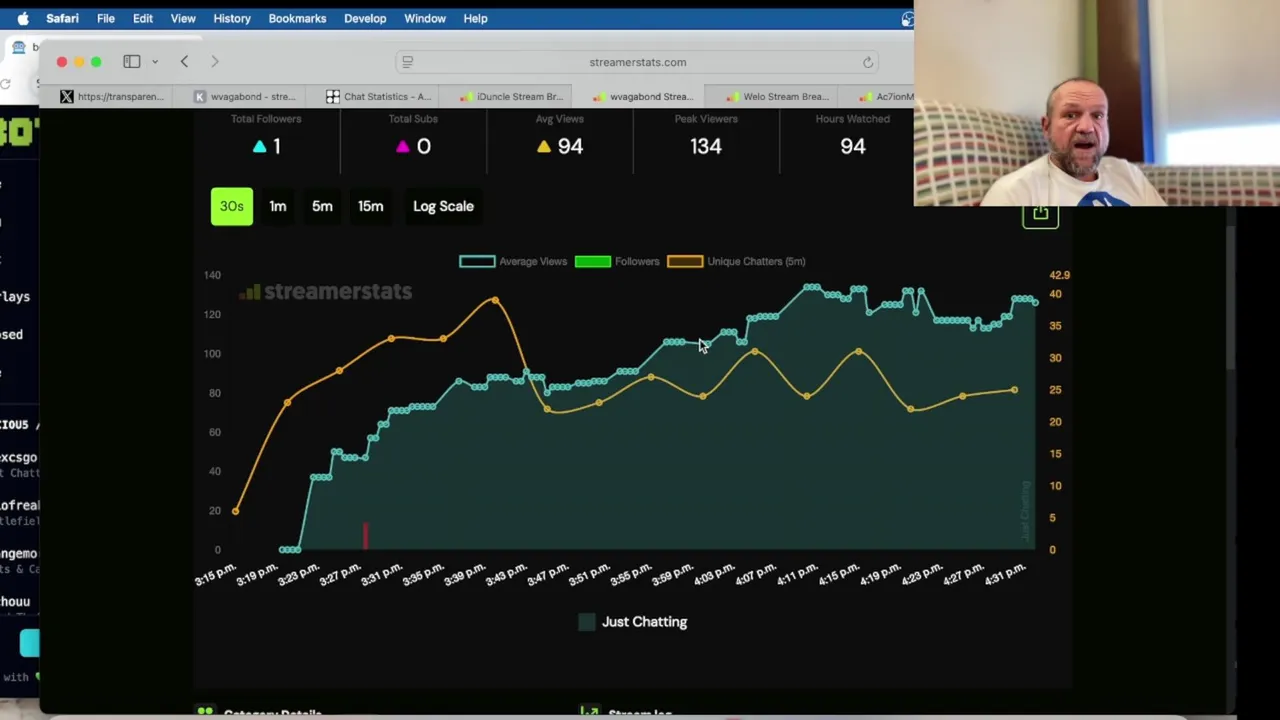Click the reader icon in address bar
The height and width of the screenshot is (720, 1280).
click(x=407, y=62)
